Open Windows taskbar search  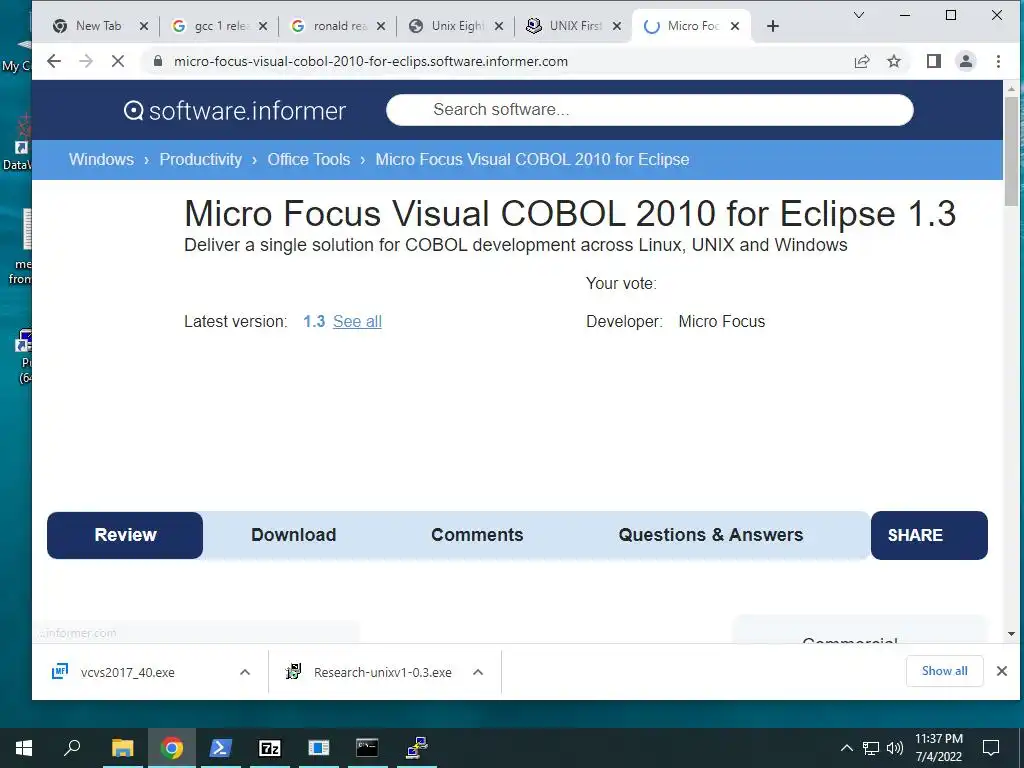(72, 748)
